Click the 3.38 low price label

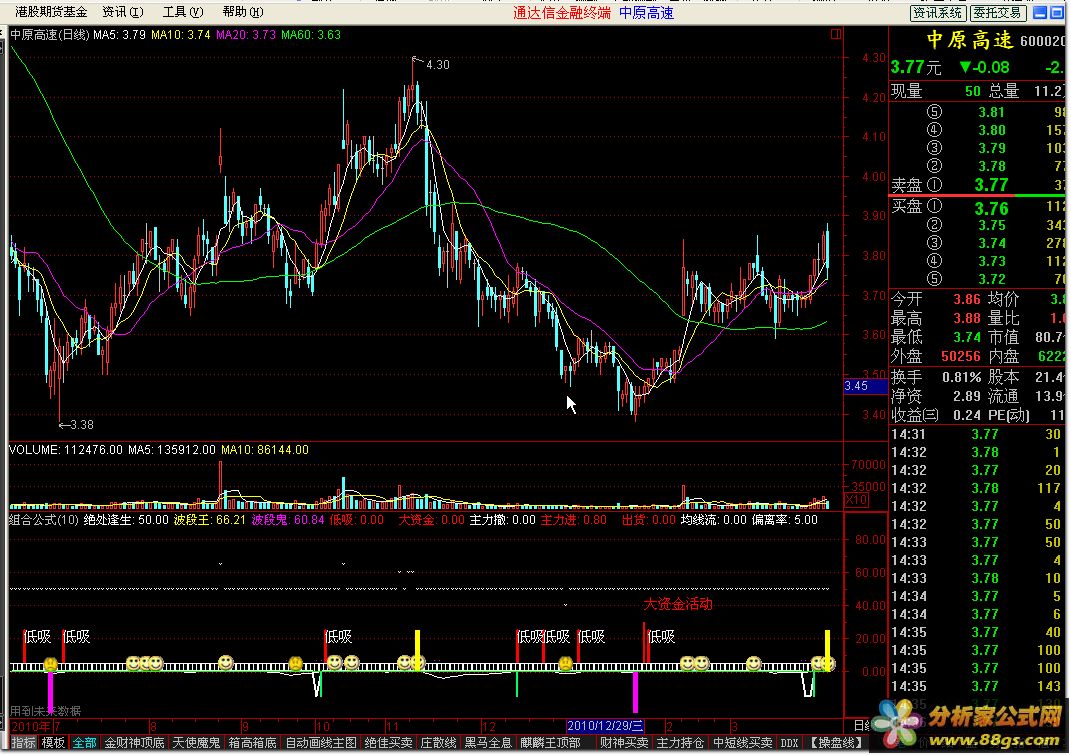82,425
